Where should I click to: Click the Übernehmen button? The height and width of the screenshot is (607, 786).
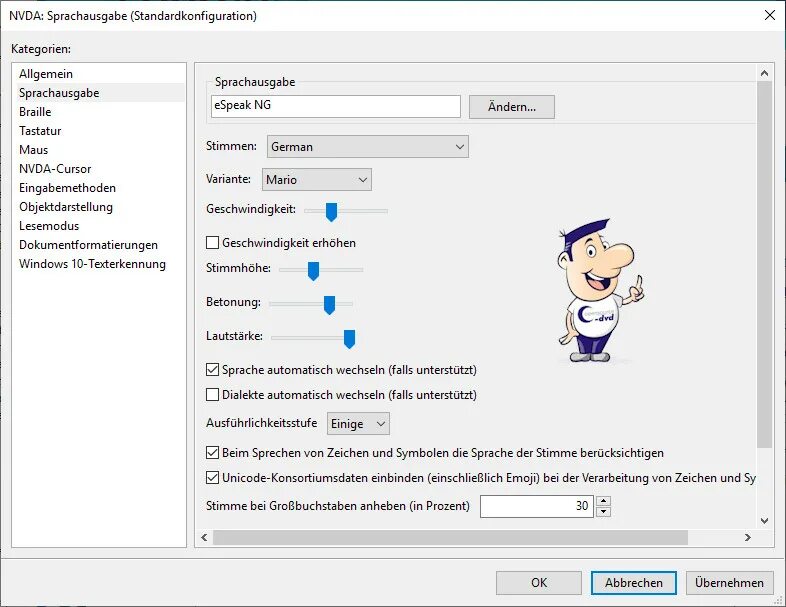pos(729,583)
